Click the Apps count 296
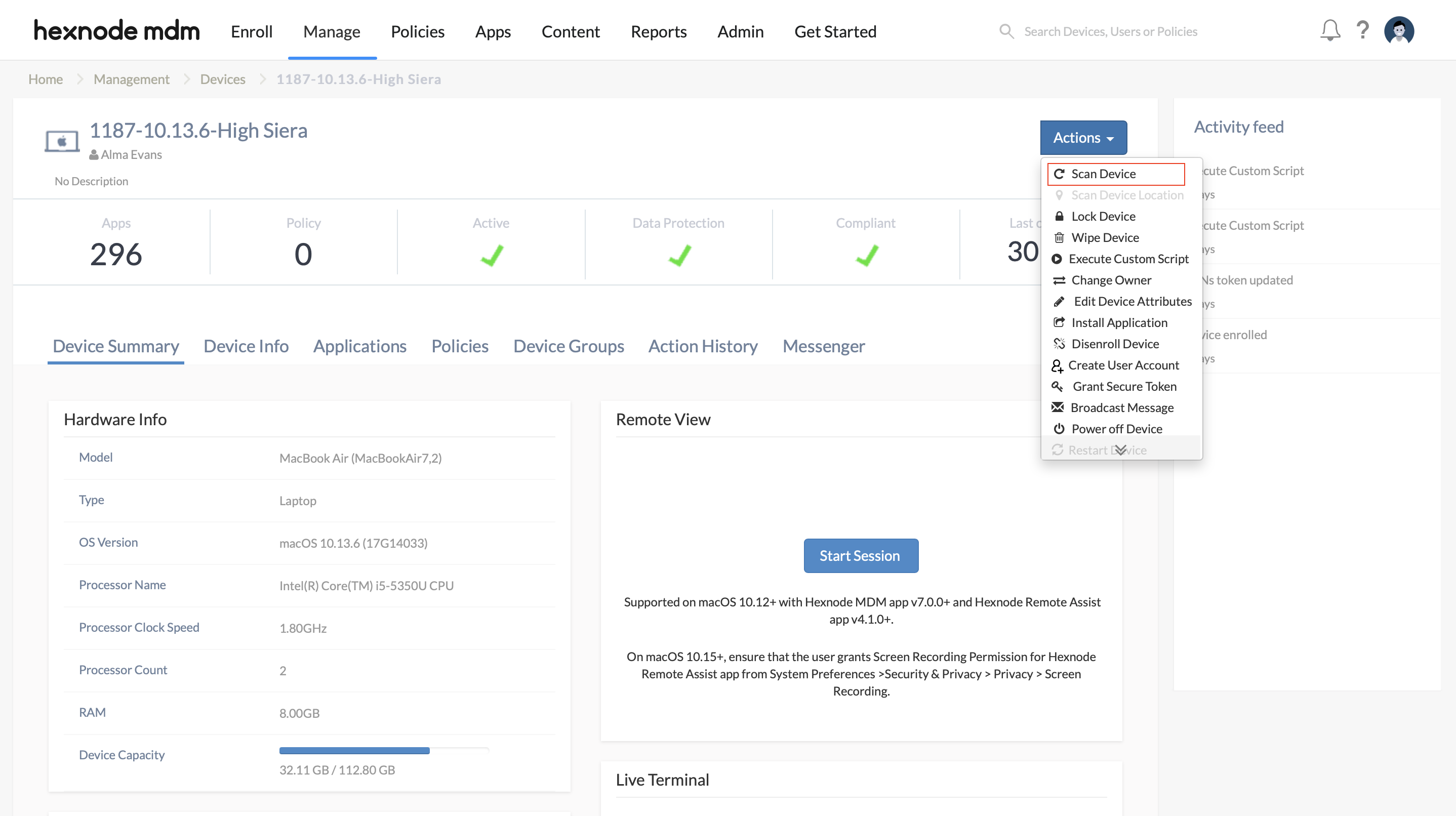This screenshot has height=816, width=1456. pyautogui.click(x=116, y=254)
